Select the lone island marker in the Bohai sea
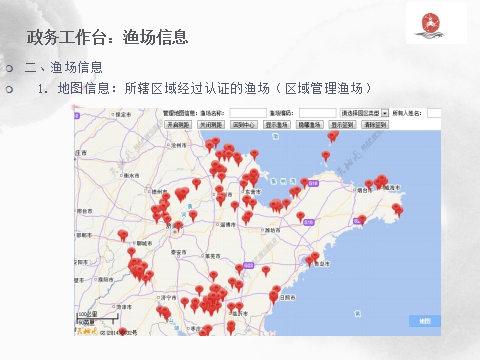480x360 pixels. 326,155
